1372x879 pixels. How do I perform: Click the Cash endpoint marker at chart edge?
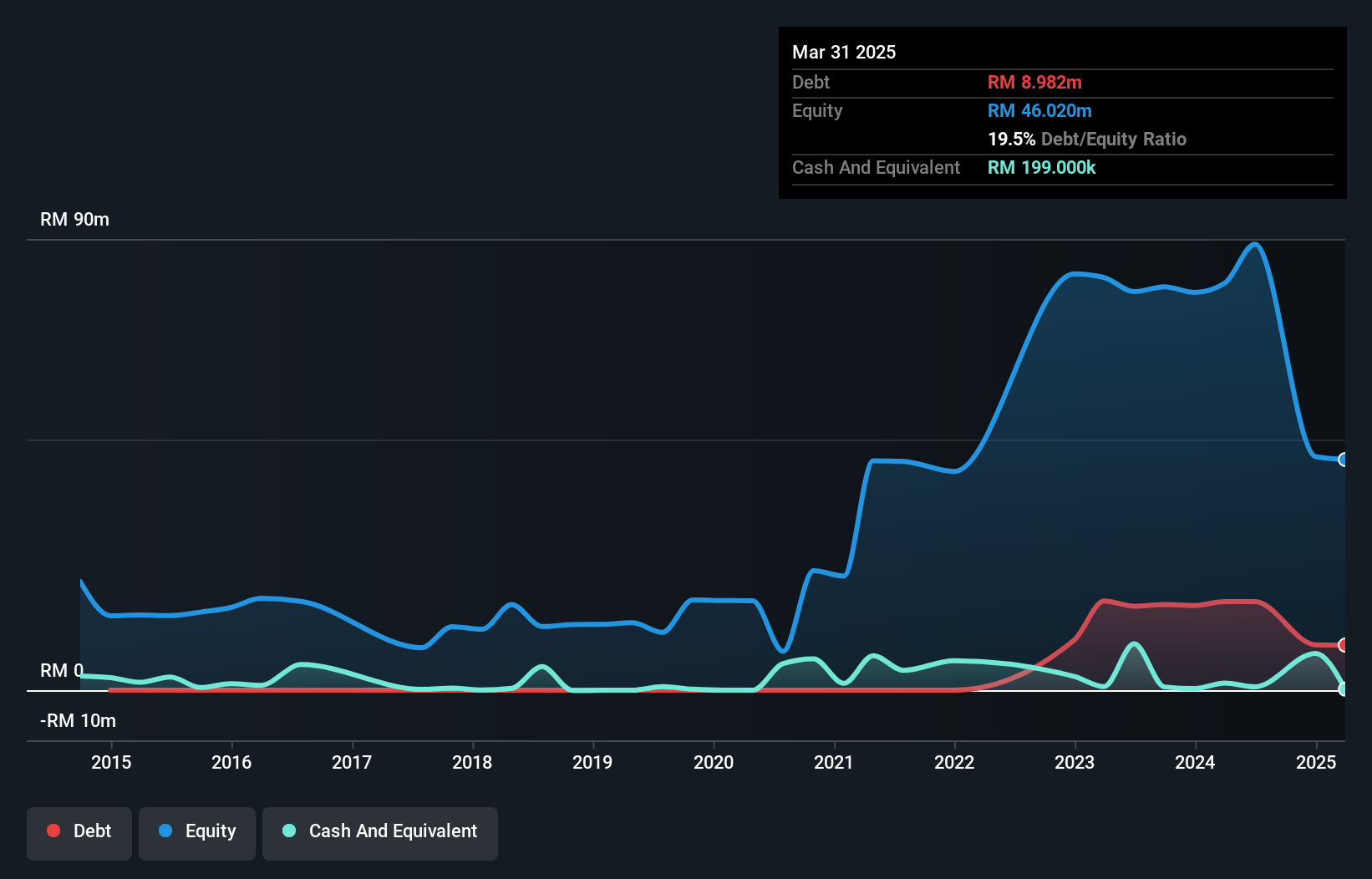click(1343, 688)
